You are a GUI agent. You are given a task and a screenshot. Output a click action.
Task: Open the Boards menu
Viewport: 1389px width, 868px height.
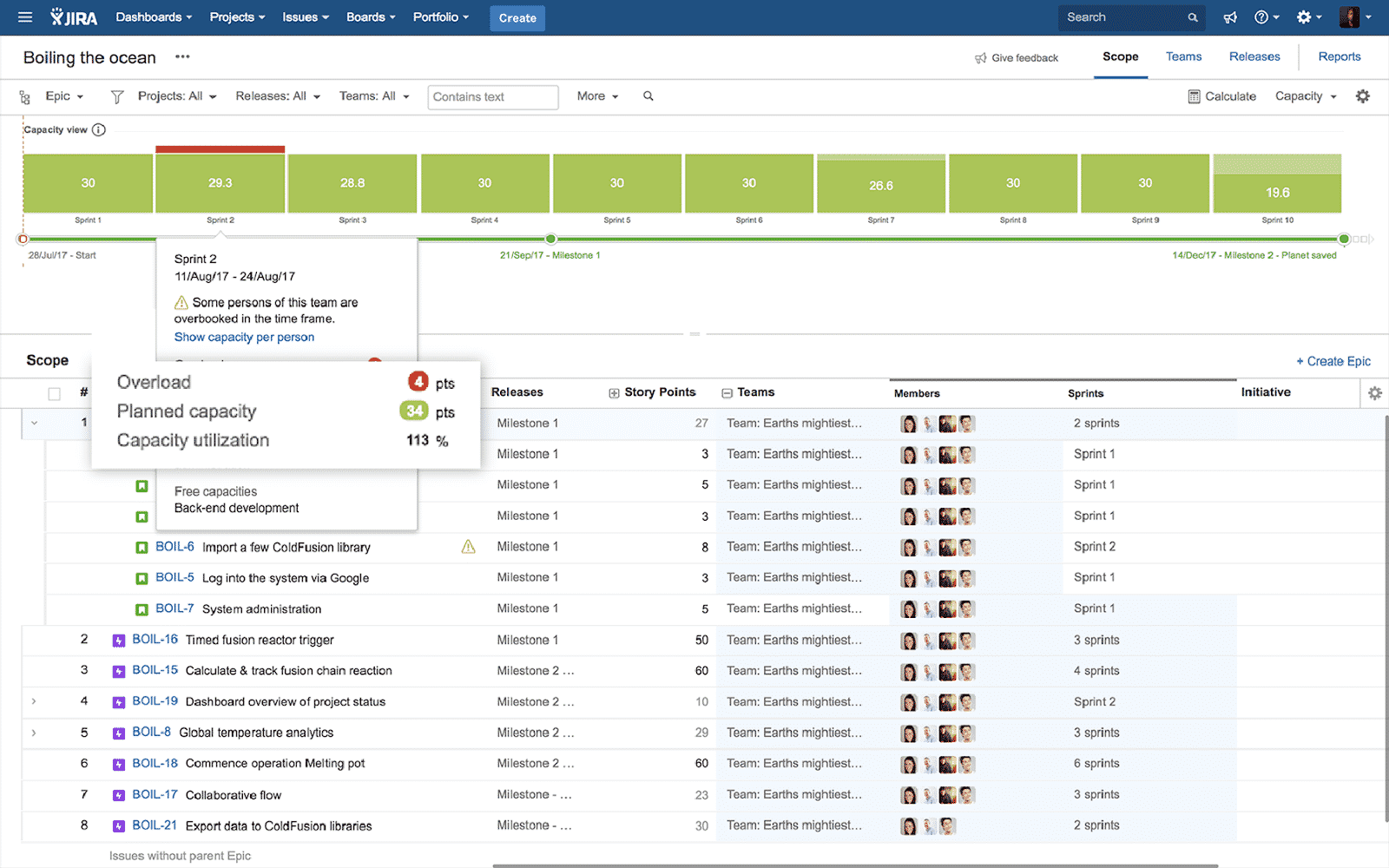tap(371, 17)
